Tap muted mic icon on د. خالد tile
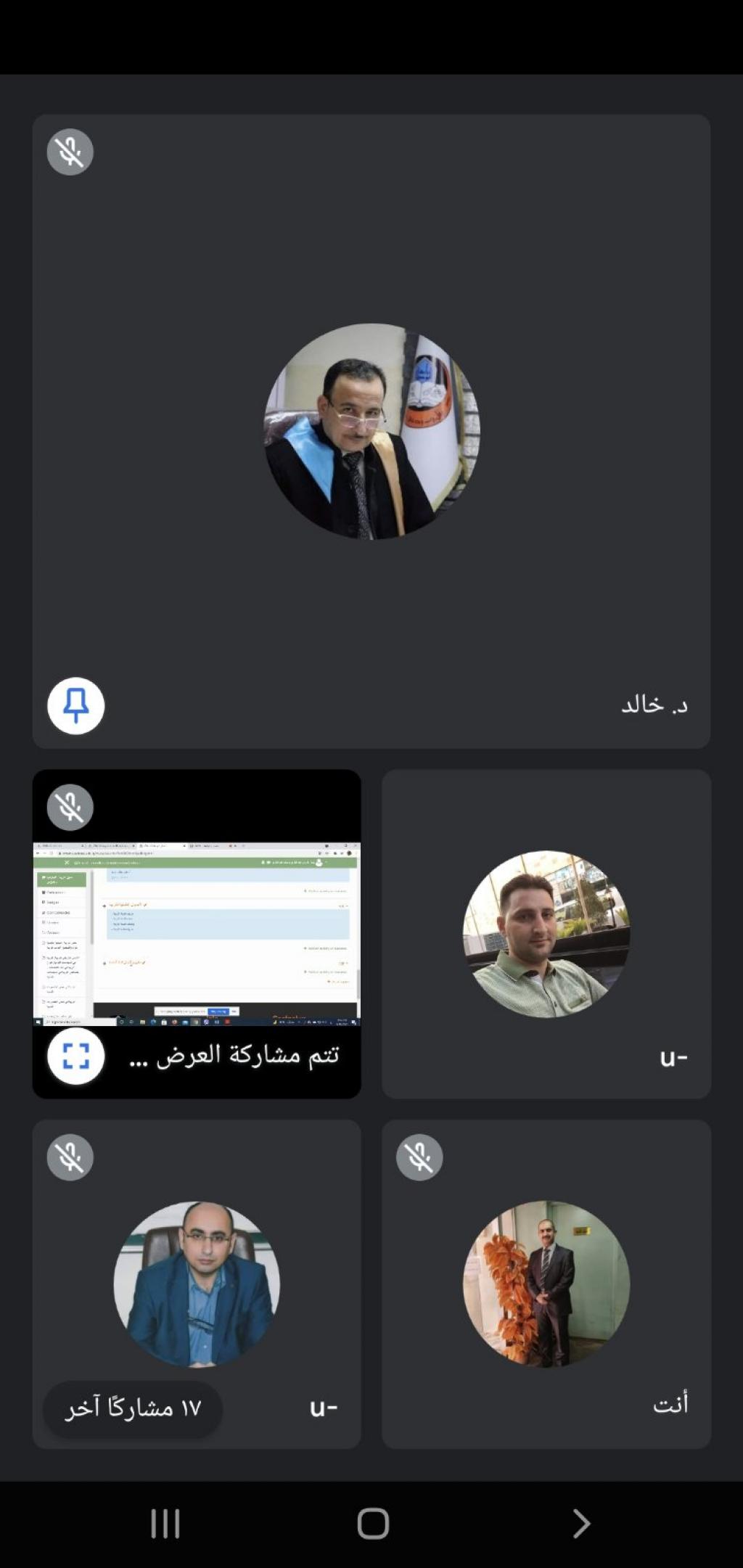Viewport: 743px width, 1568px height. pyautogui.click(x=70, y=152)
